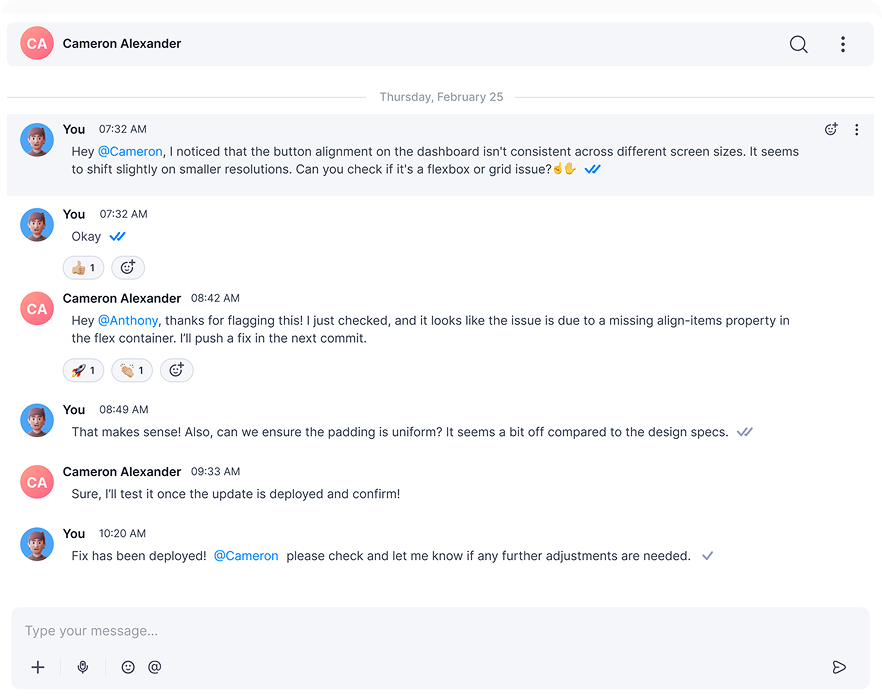Send the message with the send icon
The width and height of the screenshot is (882, 699).
point(840,667)
